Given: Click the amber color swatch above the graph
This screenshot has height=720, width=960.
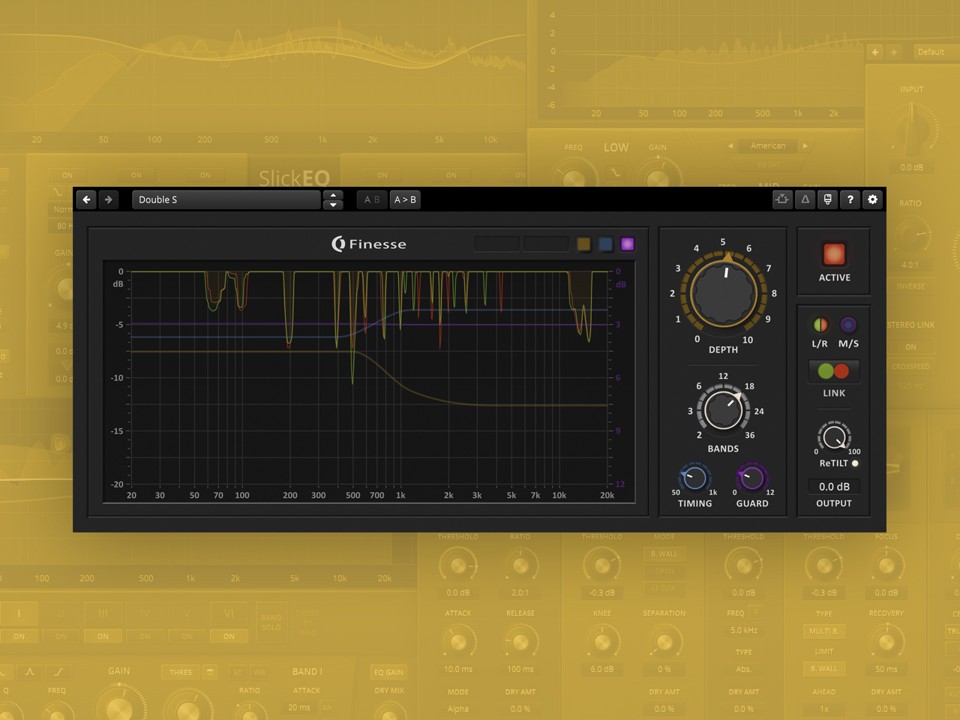Looking at the screenshot, I should [584, 244].
